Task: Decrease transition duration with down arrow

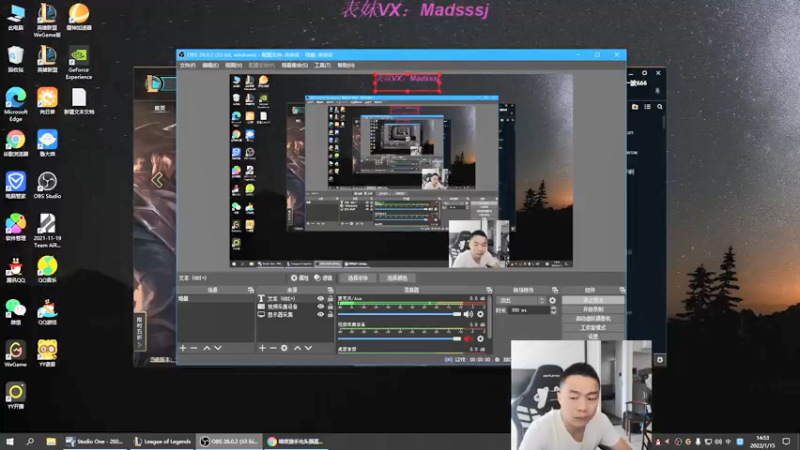Action: 554,312
